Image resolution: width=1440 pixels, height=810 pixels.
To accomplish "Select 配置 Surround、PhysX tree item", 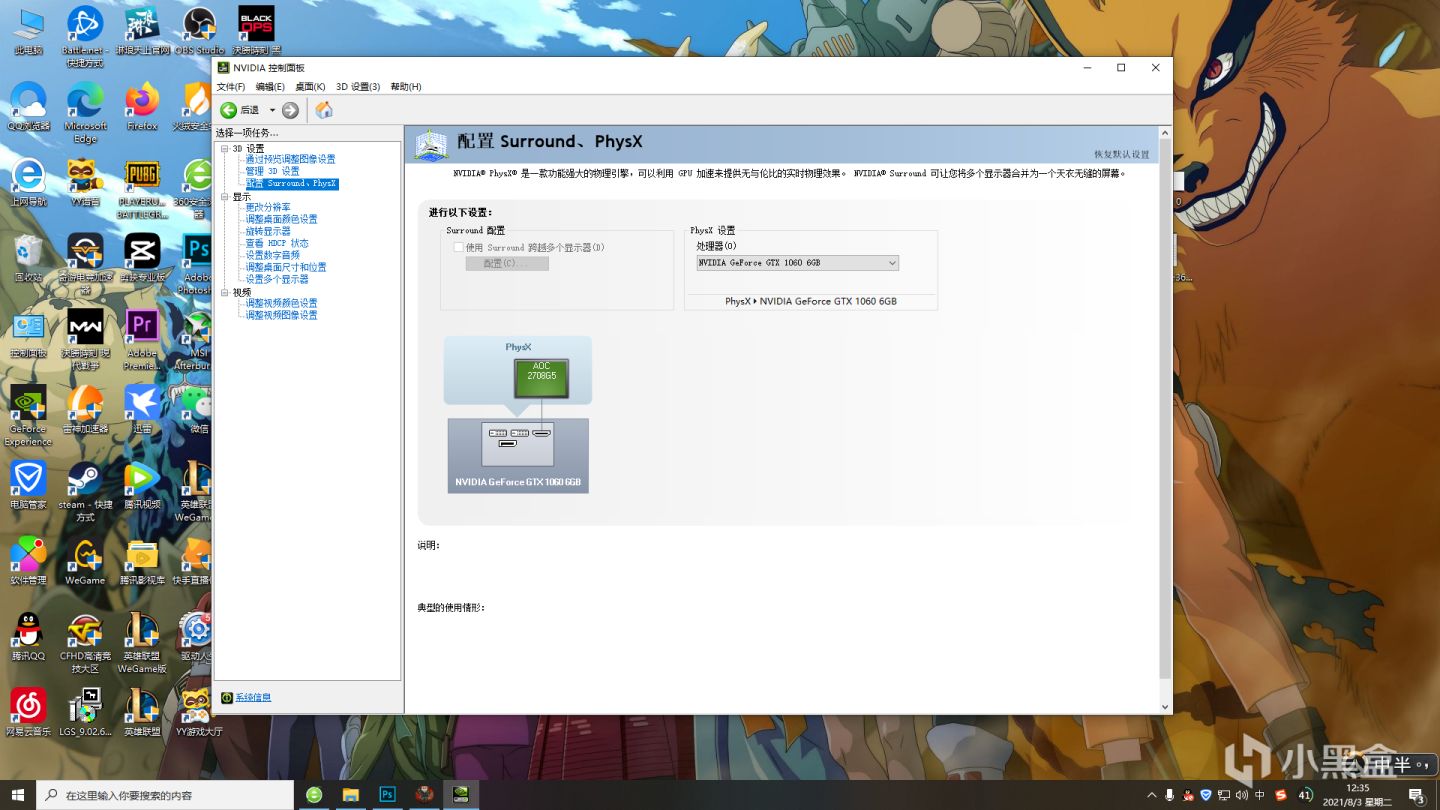I will point(292,183).
